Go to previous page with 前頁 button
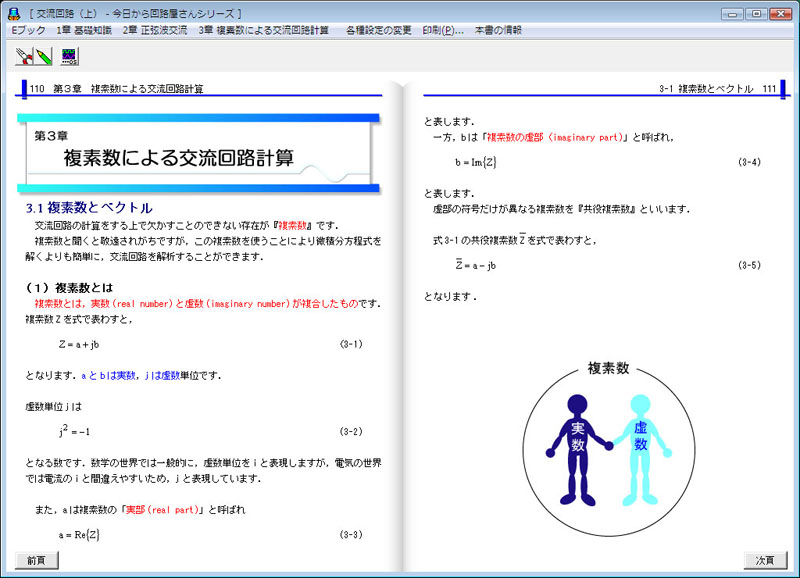The image size is (800, 578). coord(36,560)
